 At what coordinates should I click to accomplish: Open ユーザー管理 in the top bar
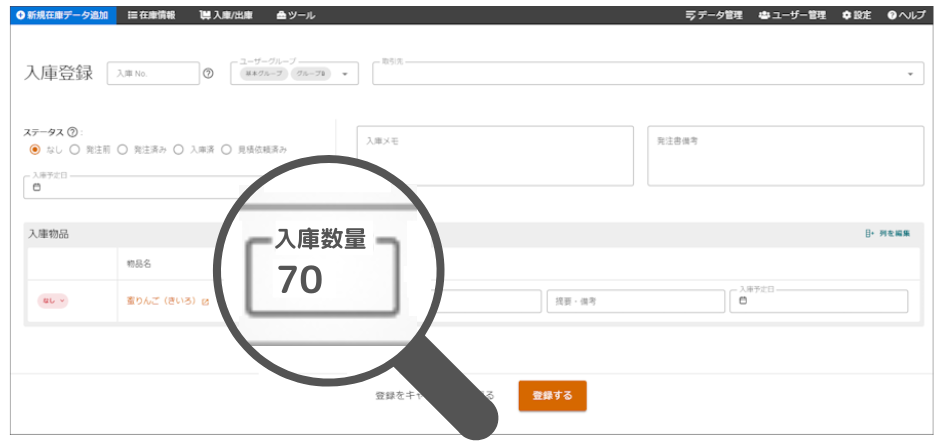tap(792, 16)
